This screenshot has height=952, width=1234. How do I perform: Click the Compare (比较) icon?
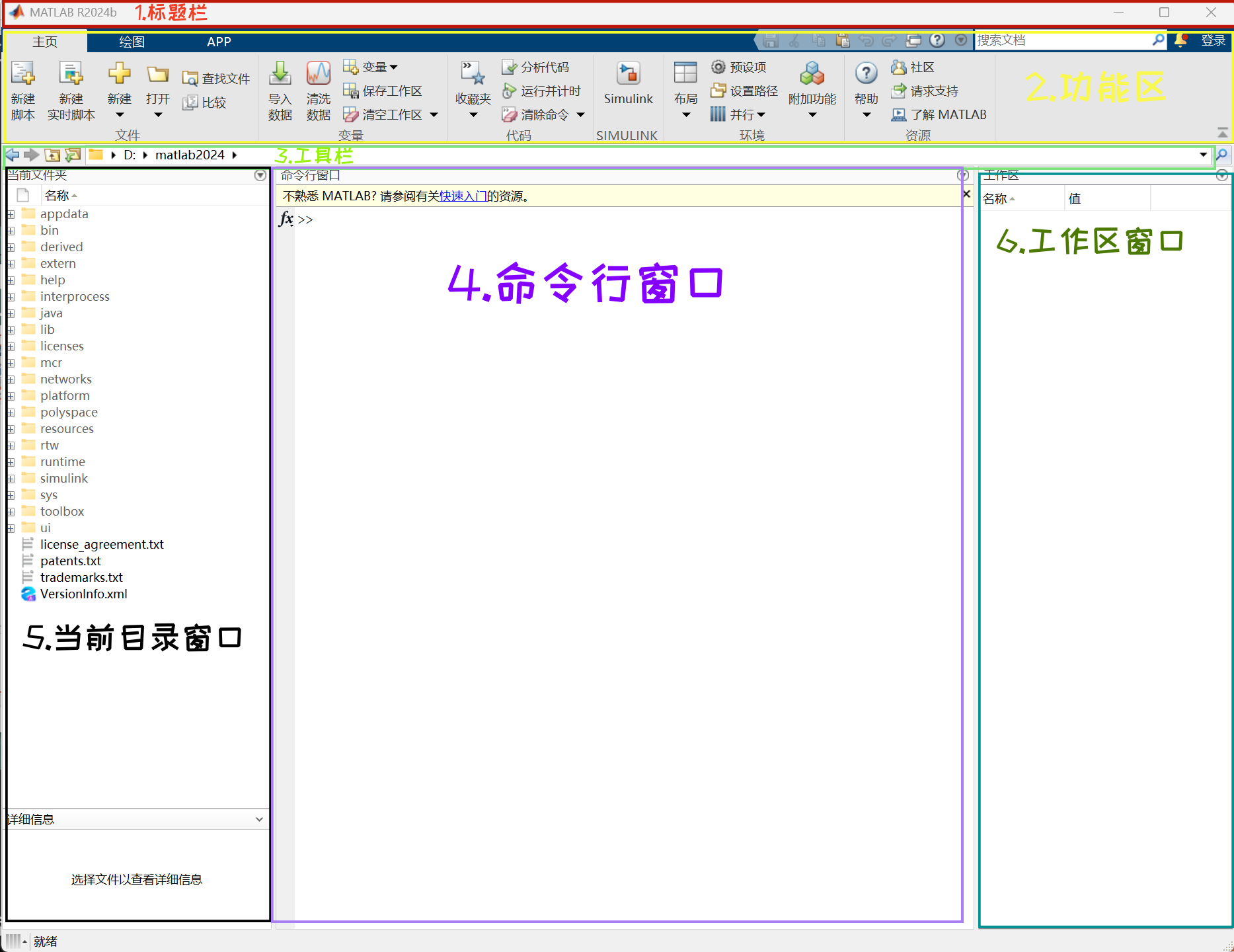tap(190, 102)
